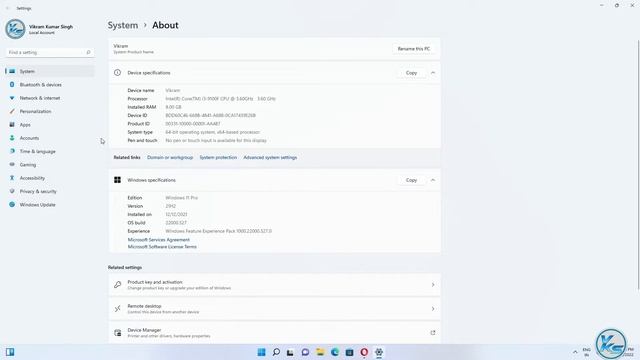
Task: Show hidden icons in system tray
Action: pos(575,352)
